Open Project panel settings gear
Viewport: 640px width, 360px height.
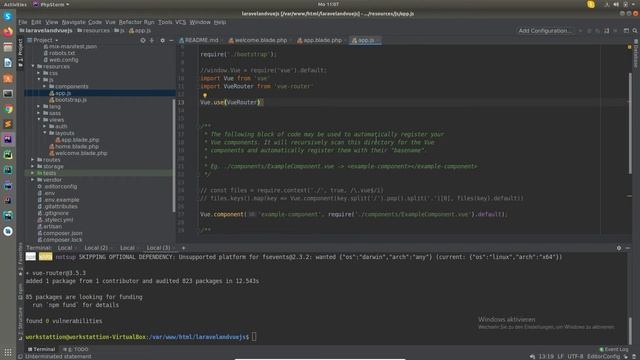[162, 40]
